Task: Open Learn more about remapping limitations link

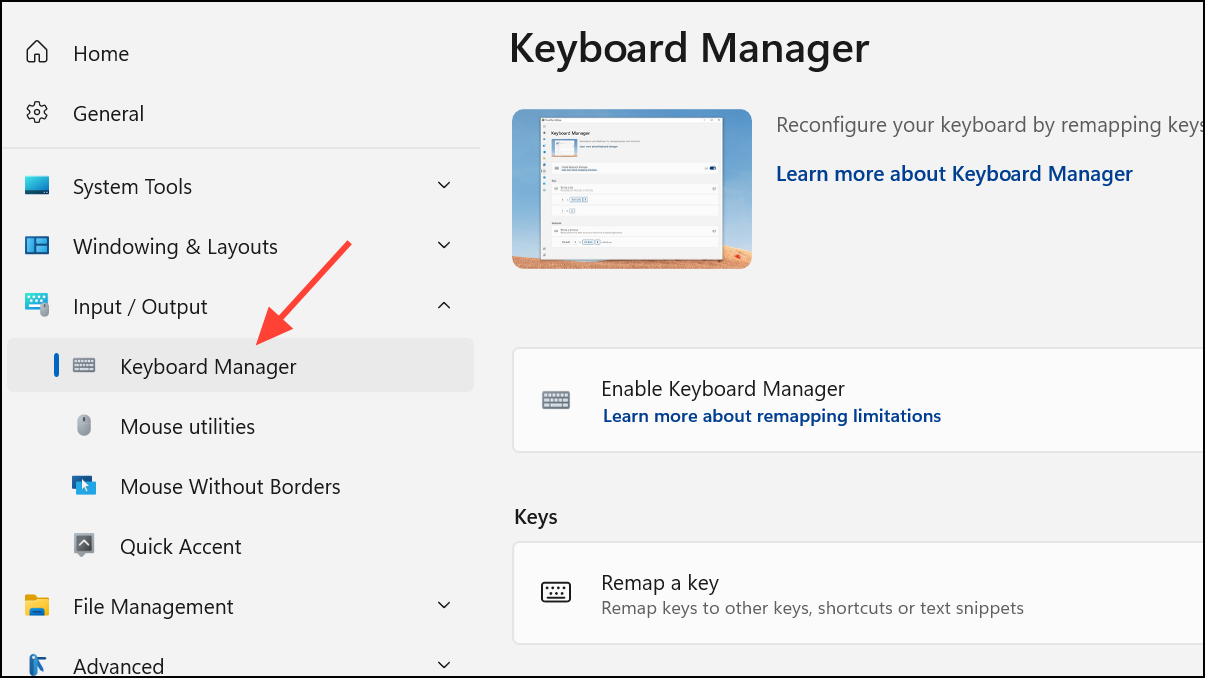Action: tap(772, 416)
